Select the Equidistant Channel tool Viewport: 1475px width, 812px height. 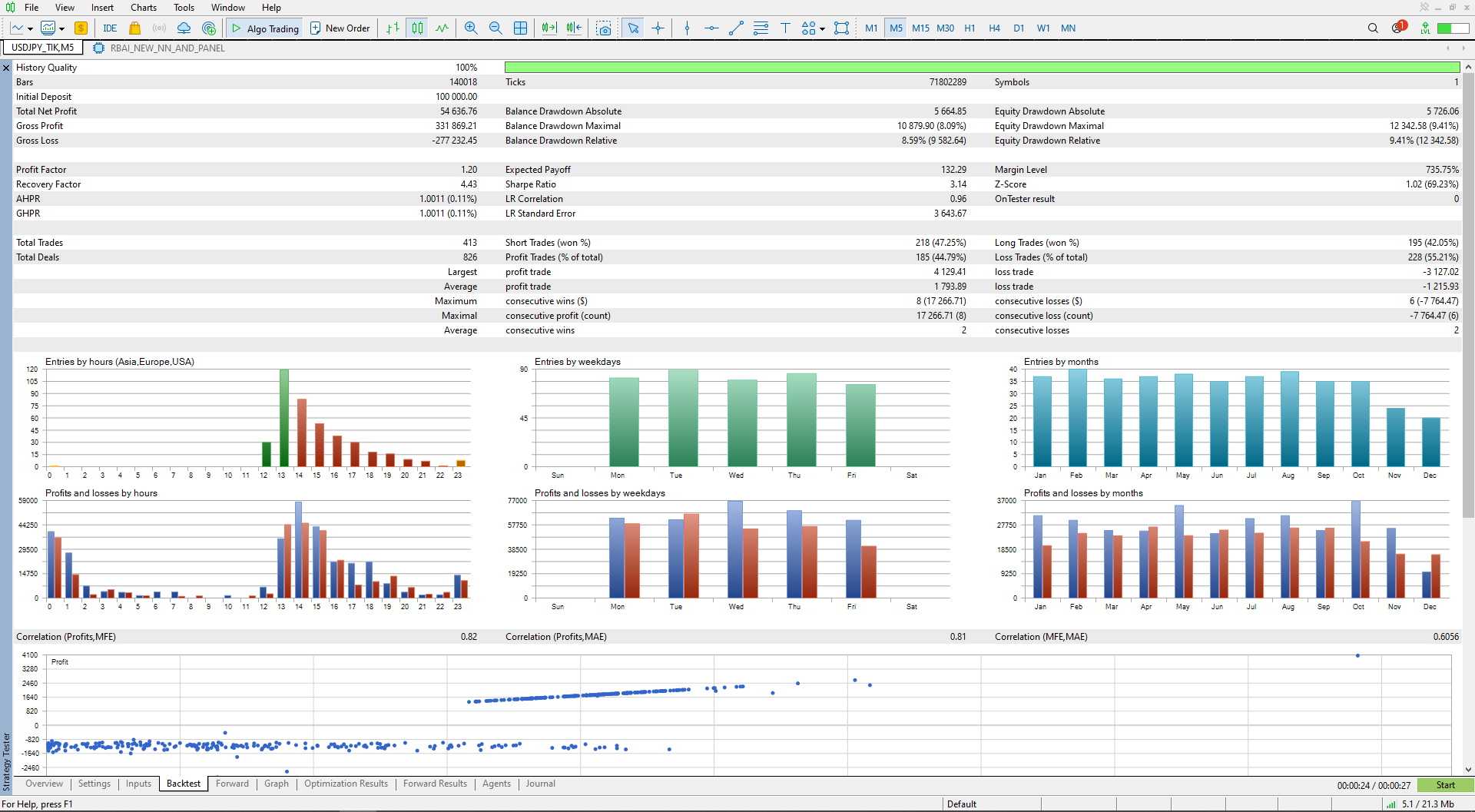pos(761,28)
